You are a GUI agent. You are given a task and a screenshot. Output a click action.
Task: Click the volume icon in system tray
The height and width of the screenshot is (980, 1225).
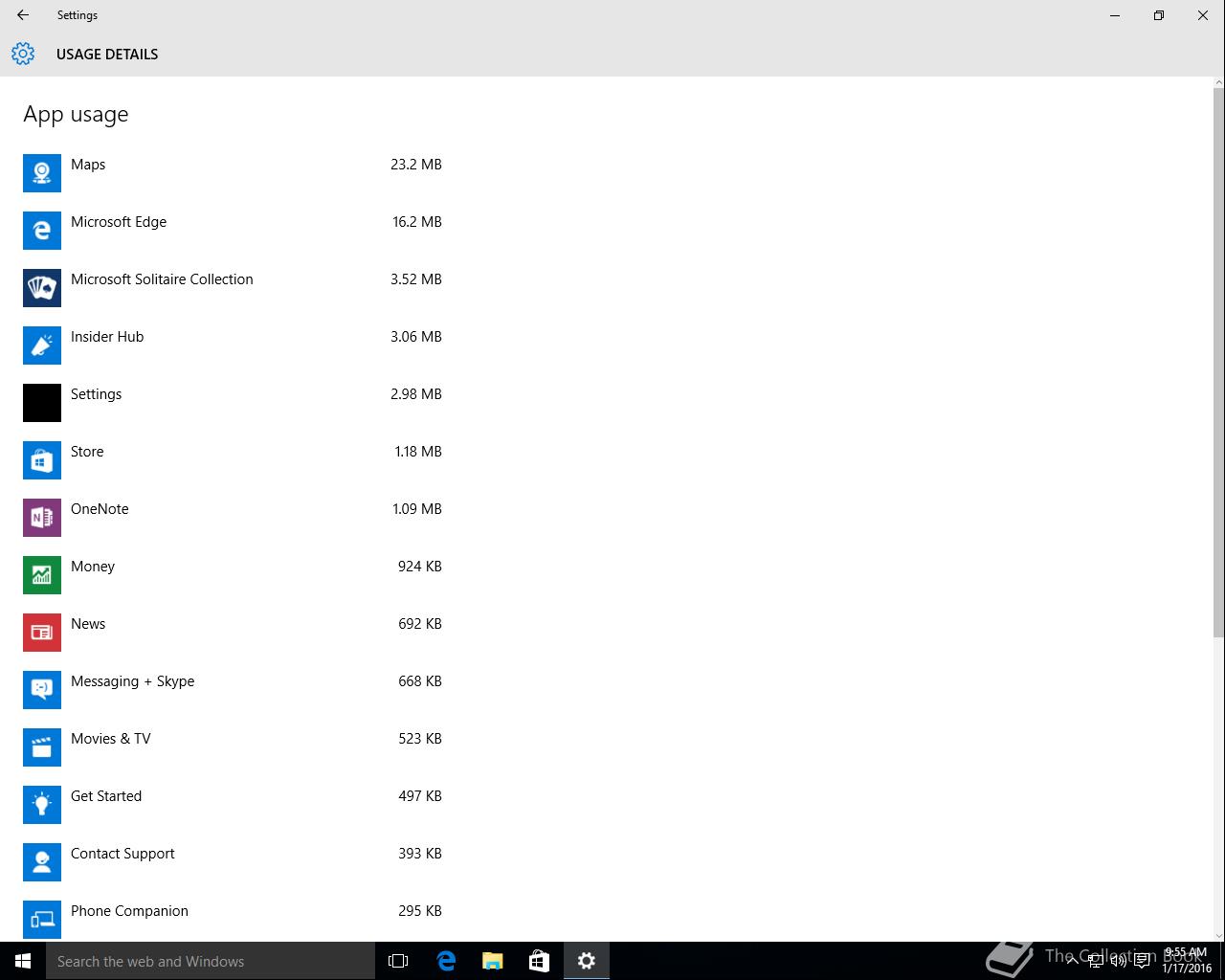[x=1118, y=961]
